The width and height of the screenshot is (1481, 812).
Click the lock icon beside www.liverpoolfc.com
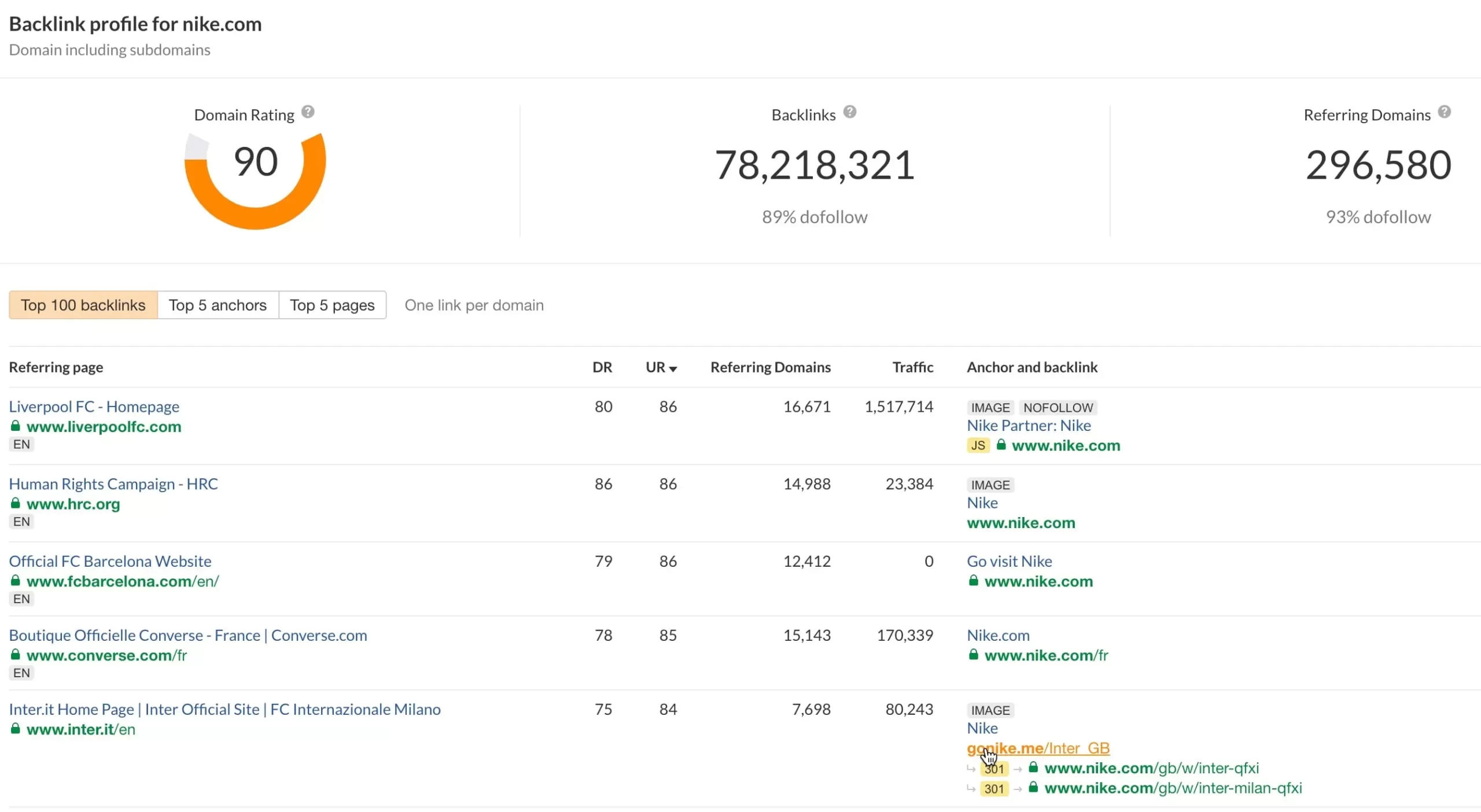click(x=16, y=426)
